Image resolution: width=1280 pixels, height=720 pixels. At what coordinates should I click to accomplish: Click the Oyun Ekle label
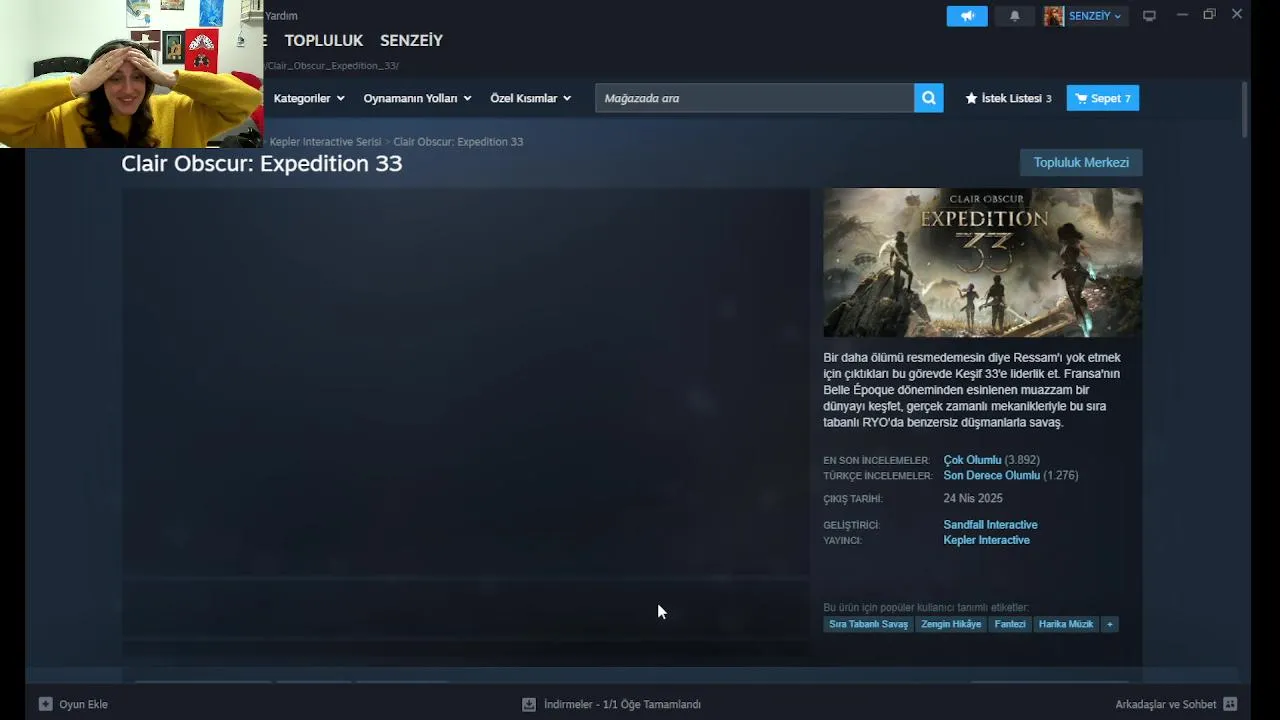[x=83, y=704]
